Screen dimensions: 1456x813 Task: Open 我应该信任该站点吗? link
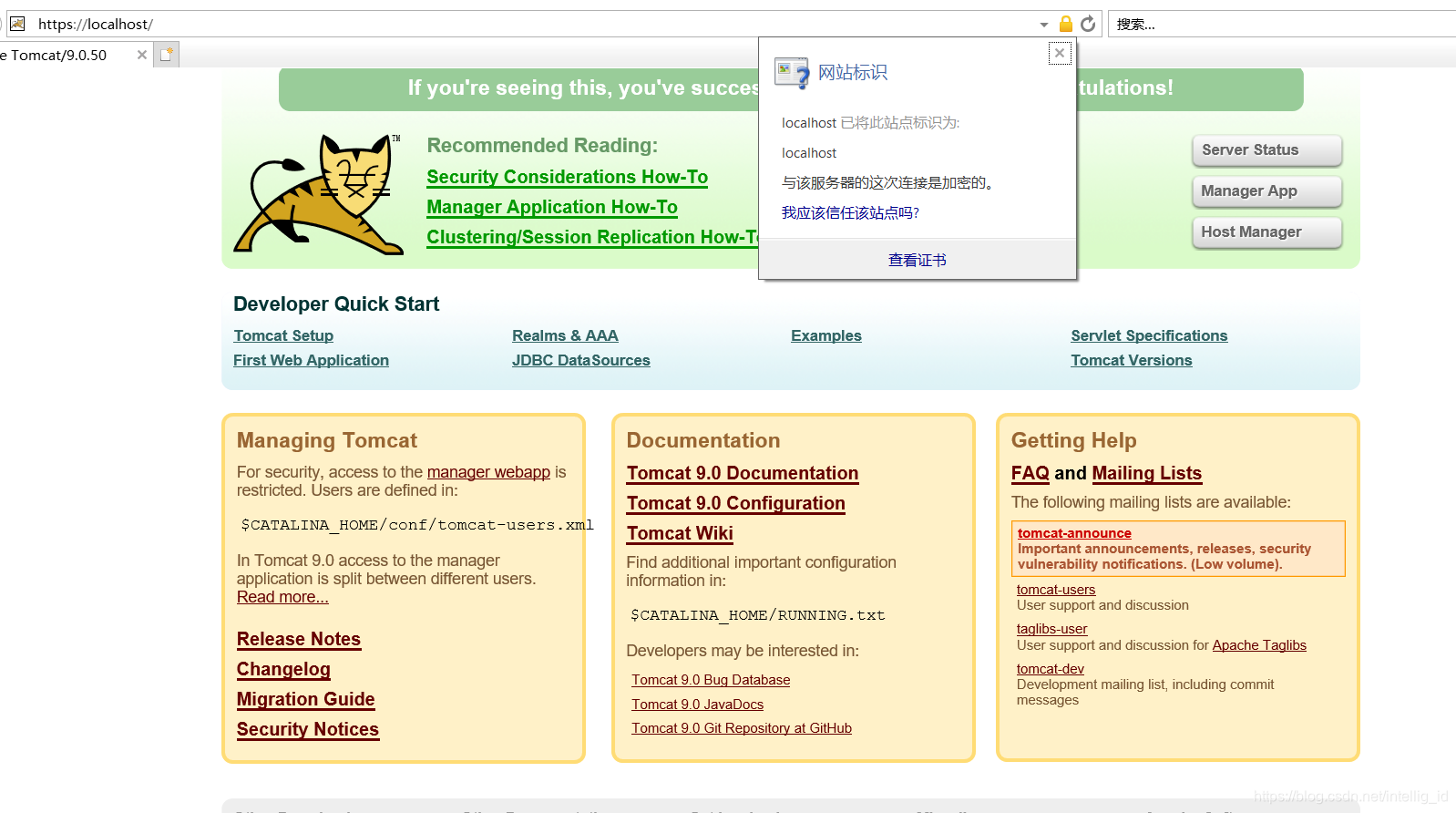(850, 213)
